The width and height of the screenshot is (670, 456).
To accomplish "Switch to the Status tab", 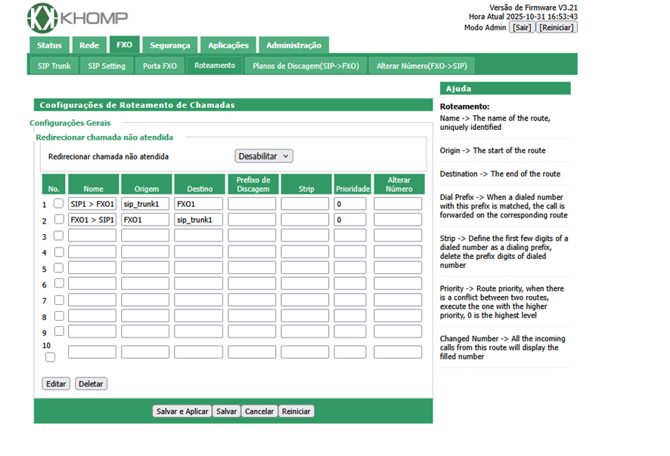I will 49,45.
